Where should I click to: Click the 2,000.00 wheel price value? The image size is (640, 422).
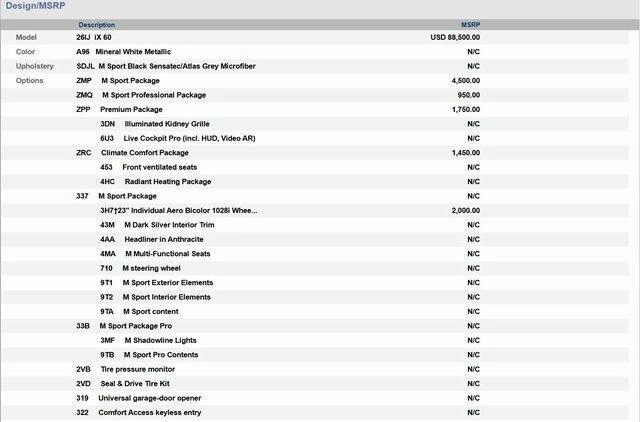coord(465,211)
